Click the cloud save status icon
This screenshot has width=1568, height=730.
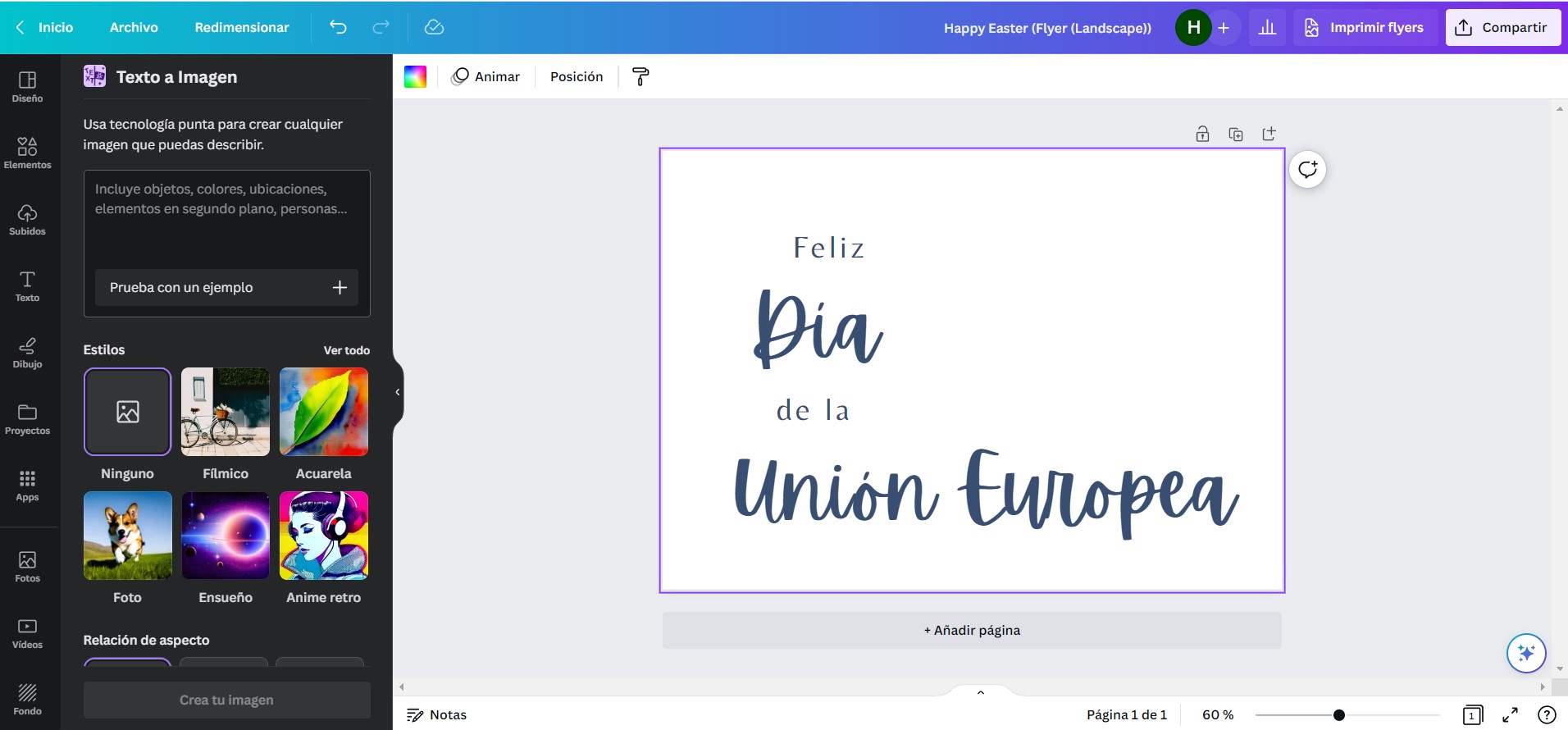coord(434,27)
